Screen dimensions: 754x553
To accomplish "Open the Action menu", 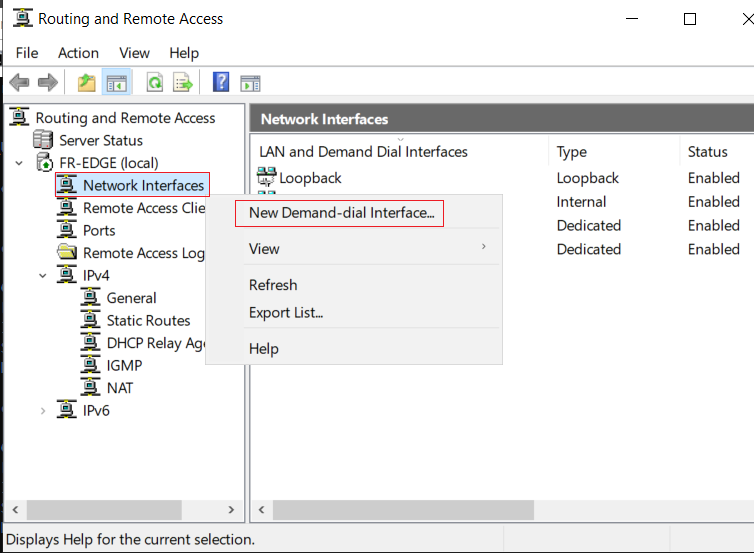I will click(x=78, y=53).
